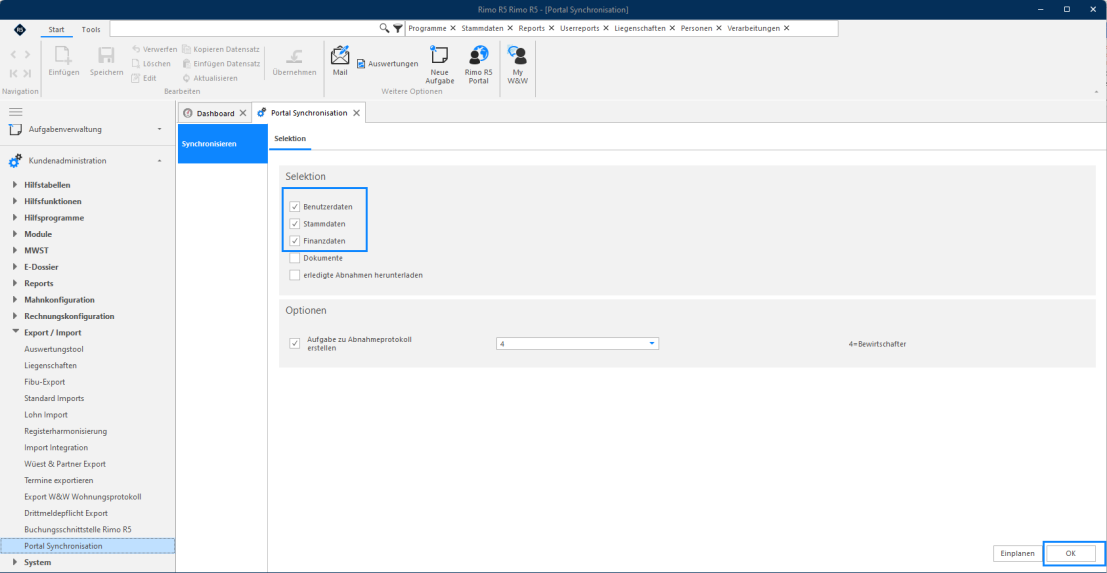1107x573 pixels.
Task: Close the Portal Synchronisation tab
Action: (356, 113)
